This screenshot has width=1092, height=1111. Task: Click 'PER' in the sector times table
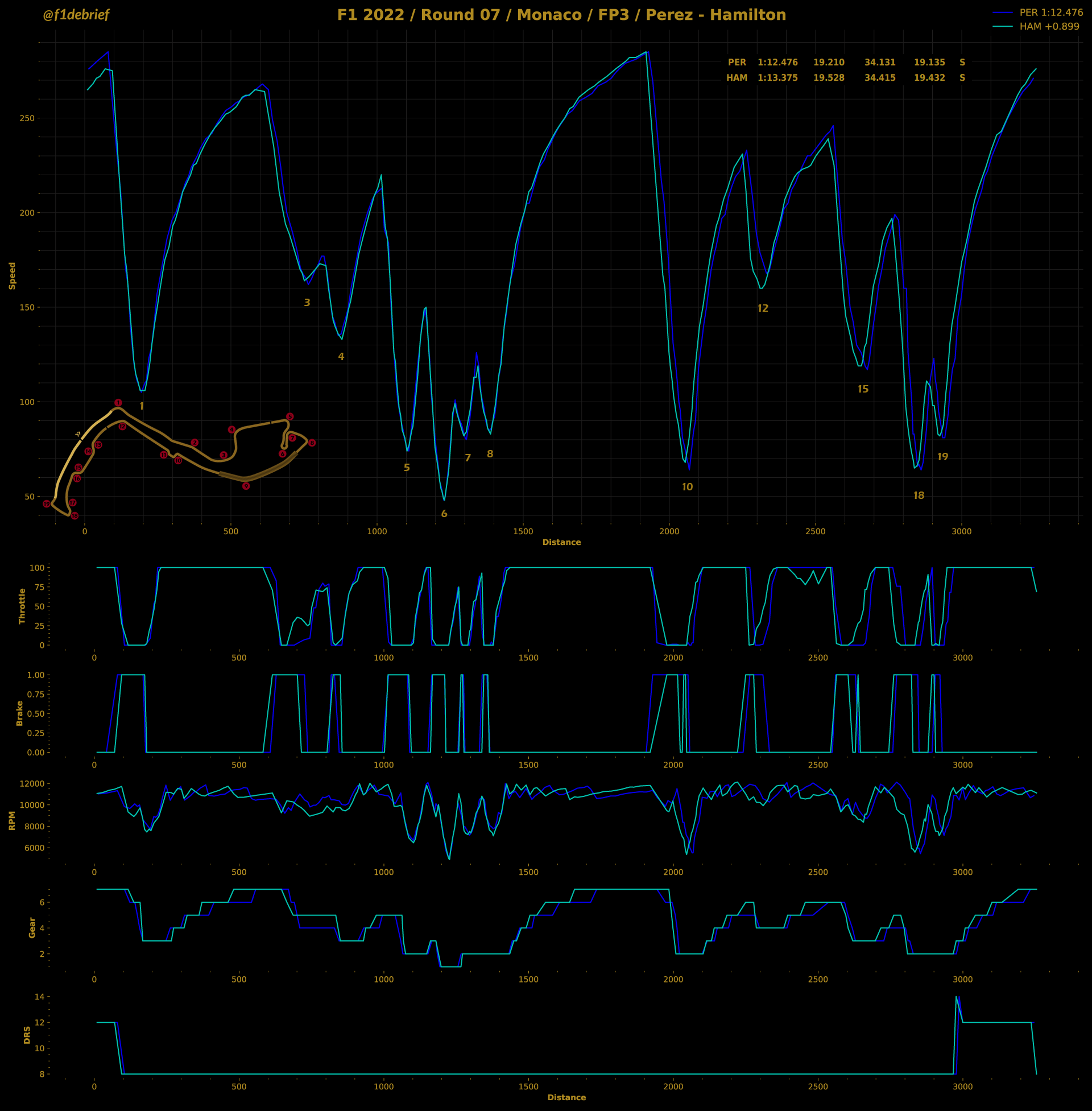pos(737,62)
